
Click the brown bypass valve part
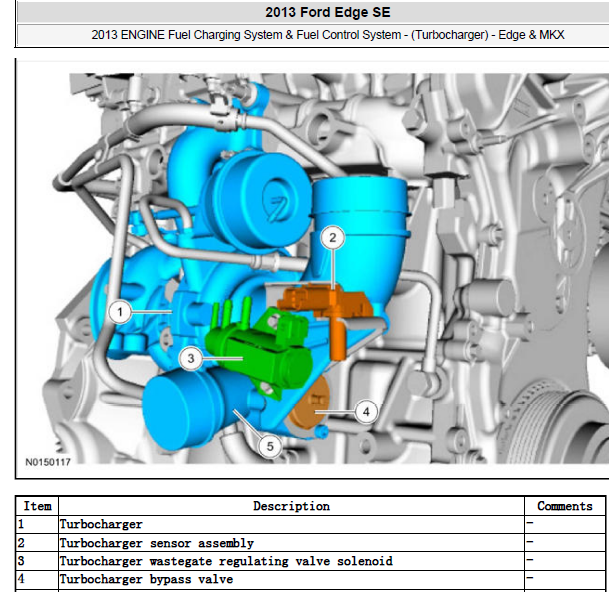(309, 404)
